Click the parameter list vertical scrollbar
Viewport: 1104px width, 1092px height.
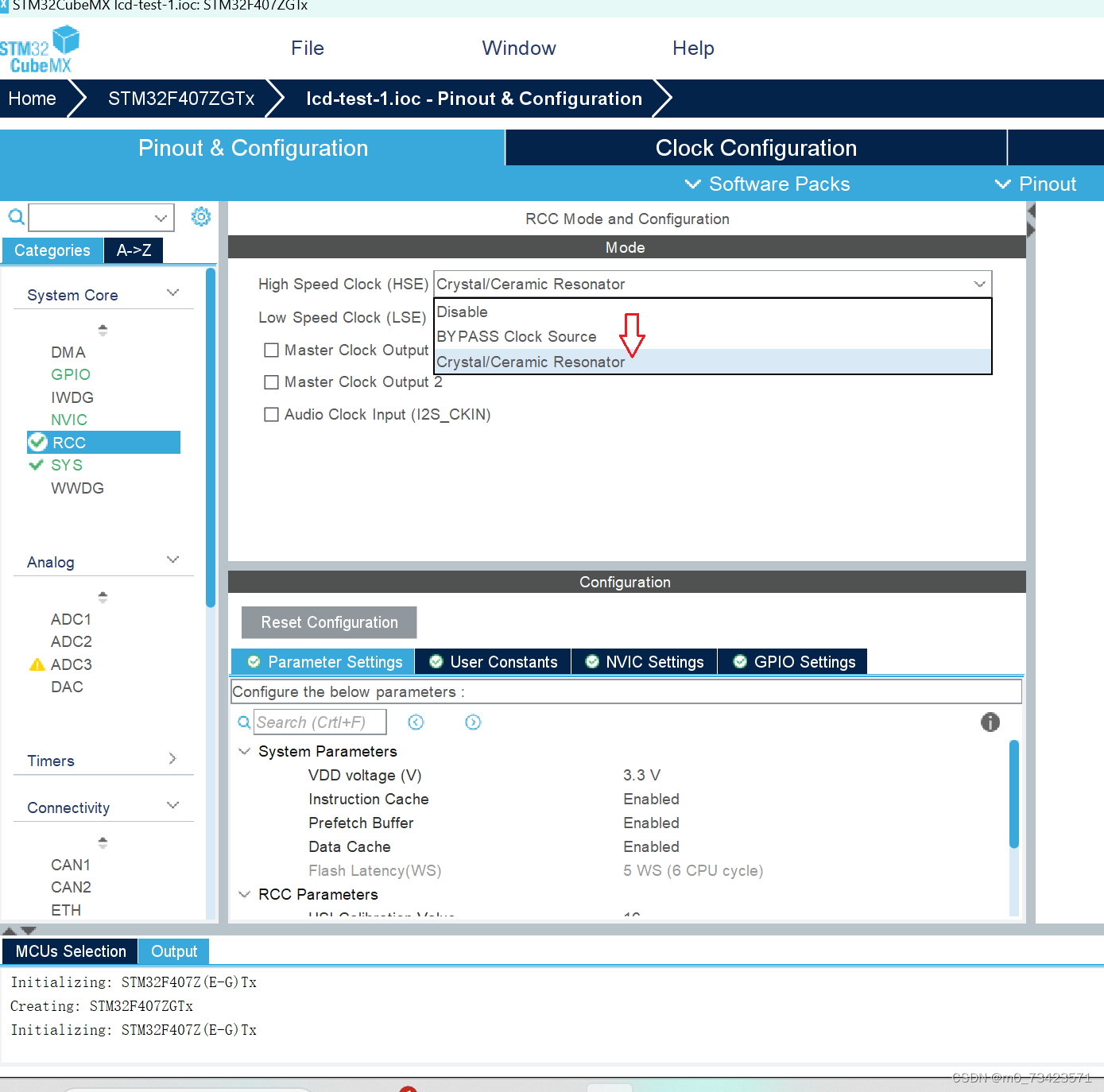tap(1014, 793)
